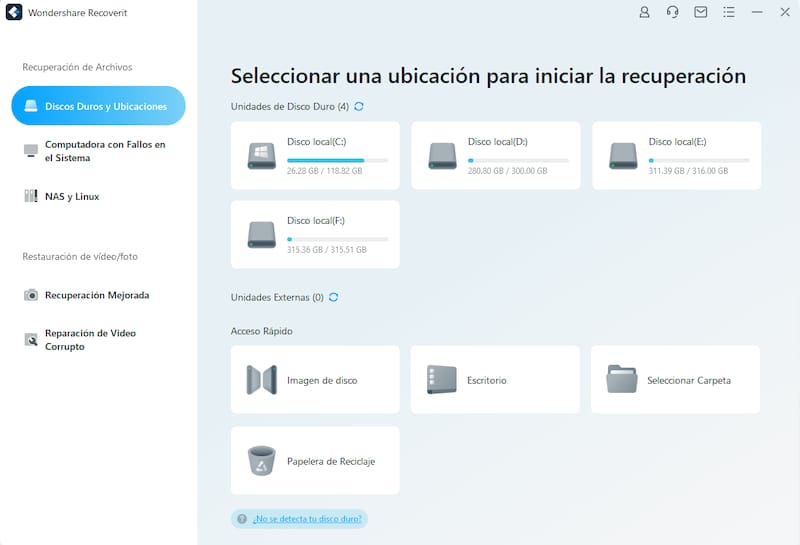Refresh the Unidades de Disco Duro list

pos(359,106)
